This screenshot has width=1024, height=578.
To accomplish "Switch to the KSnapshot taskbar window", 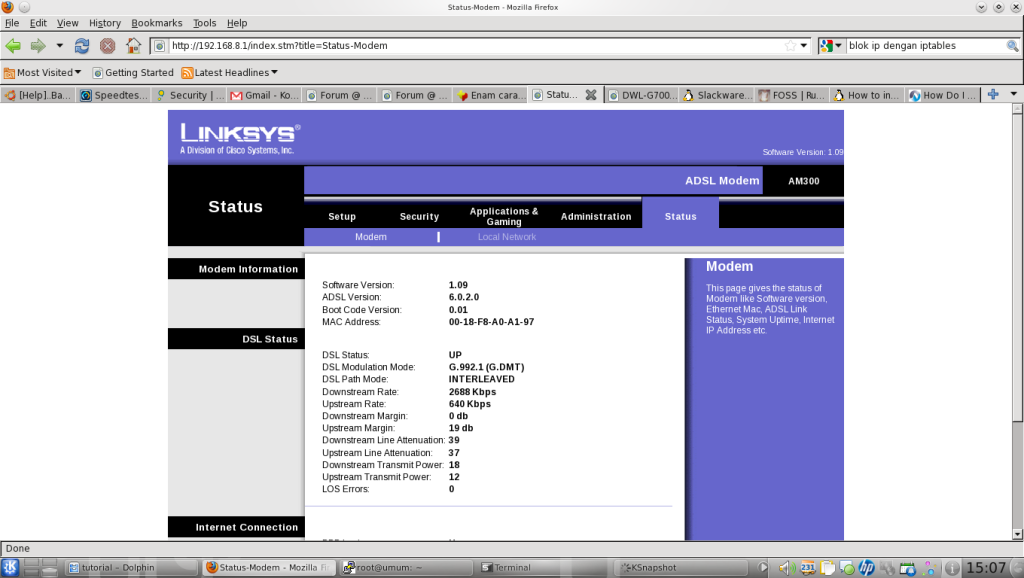I will tap(682, 568).
